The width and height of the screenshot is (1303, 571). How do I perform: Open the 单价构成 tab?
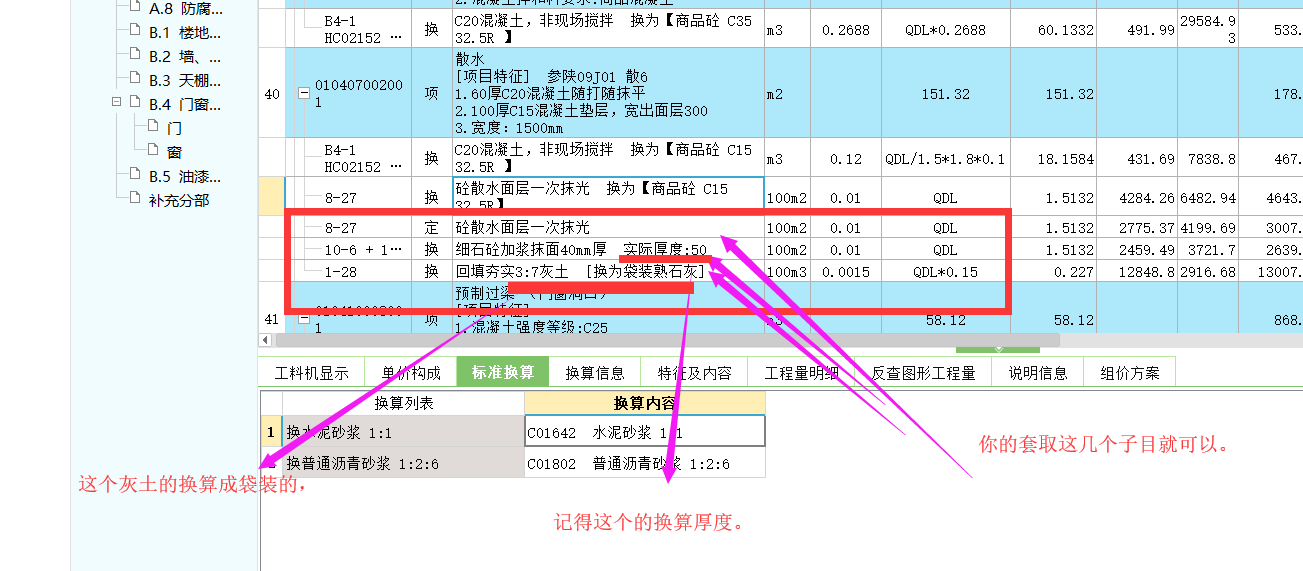[x=411, y=373]
